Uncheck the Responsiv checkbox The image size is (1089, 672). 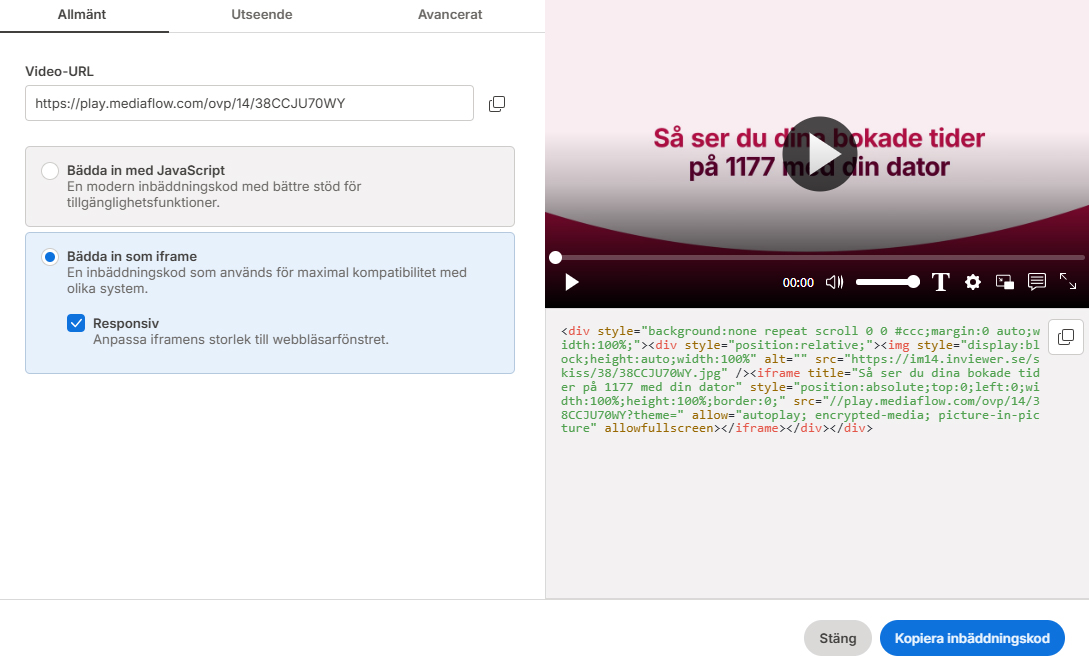76,323
